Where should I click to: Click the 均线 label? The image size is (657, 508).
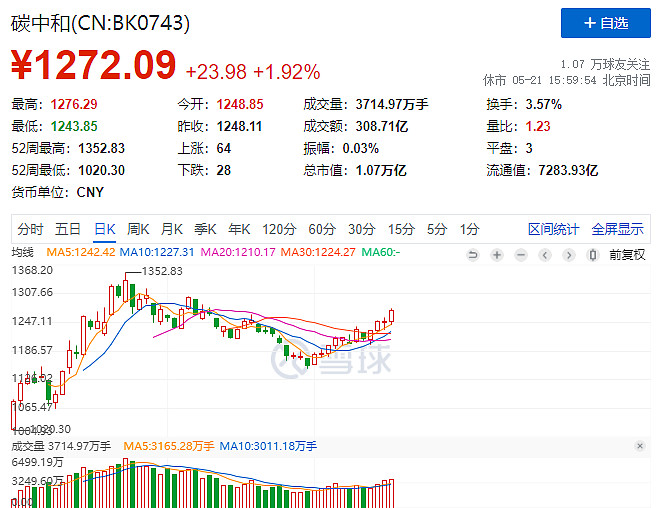(x=22, y=252)
